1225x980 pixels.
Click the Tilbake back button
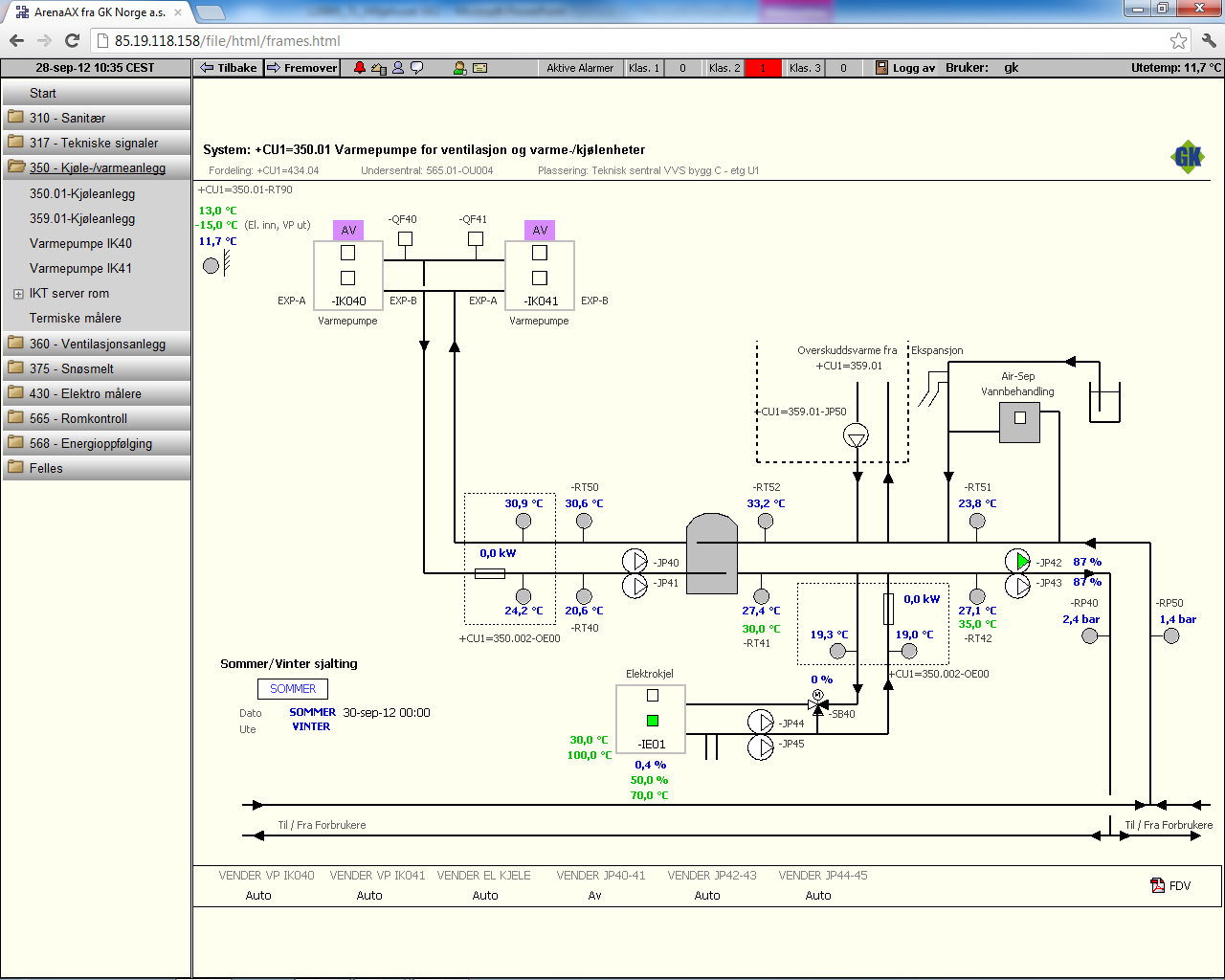(x=228, y=68)
